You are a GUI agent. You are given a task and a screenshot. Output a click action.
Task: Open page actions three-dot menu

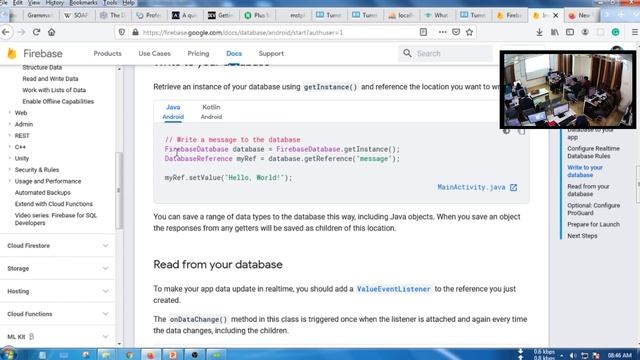[442, 32]
